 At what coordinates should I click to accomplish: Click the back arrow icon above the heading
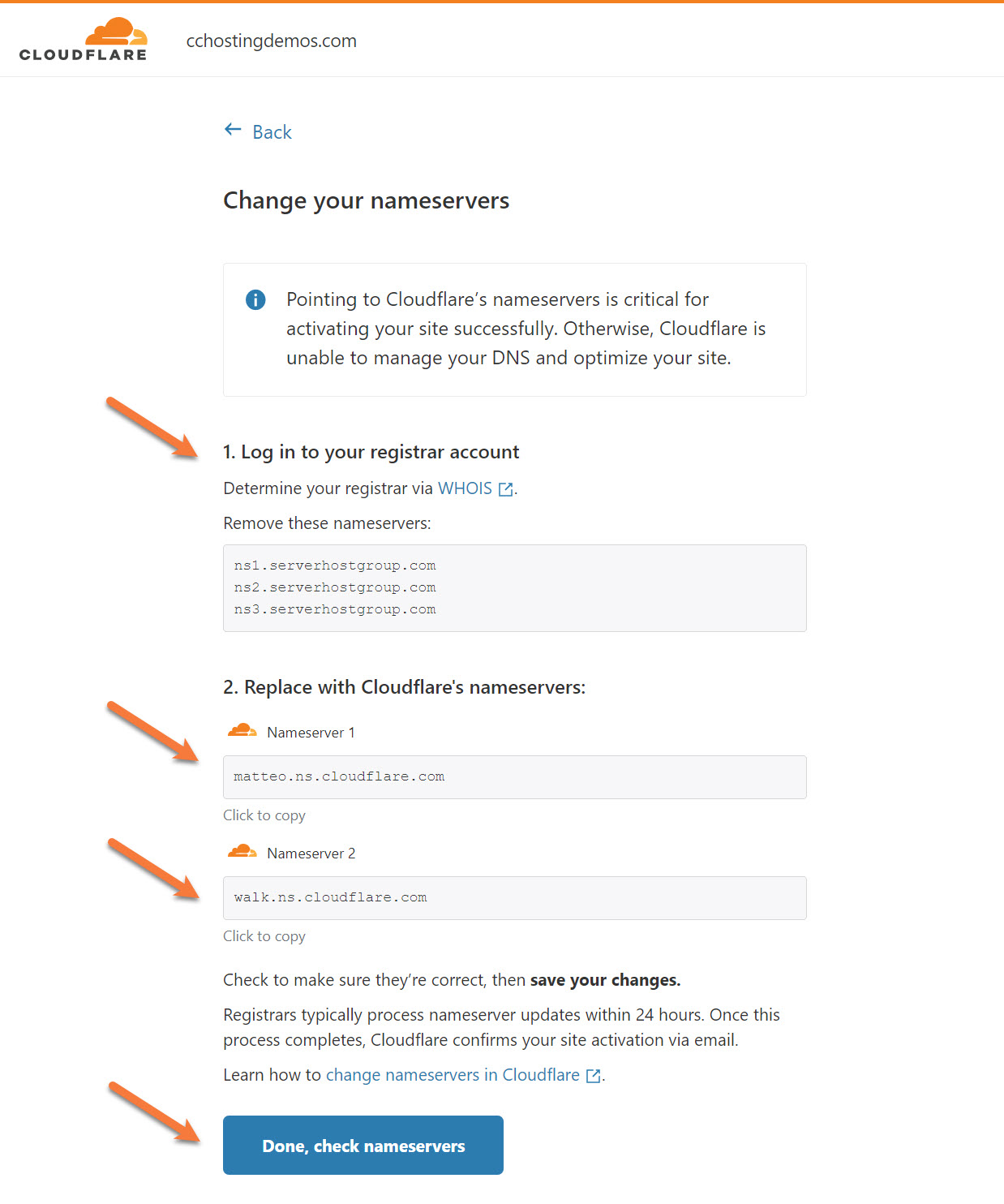click(x=232, y=129)
